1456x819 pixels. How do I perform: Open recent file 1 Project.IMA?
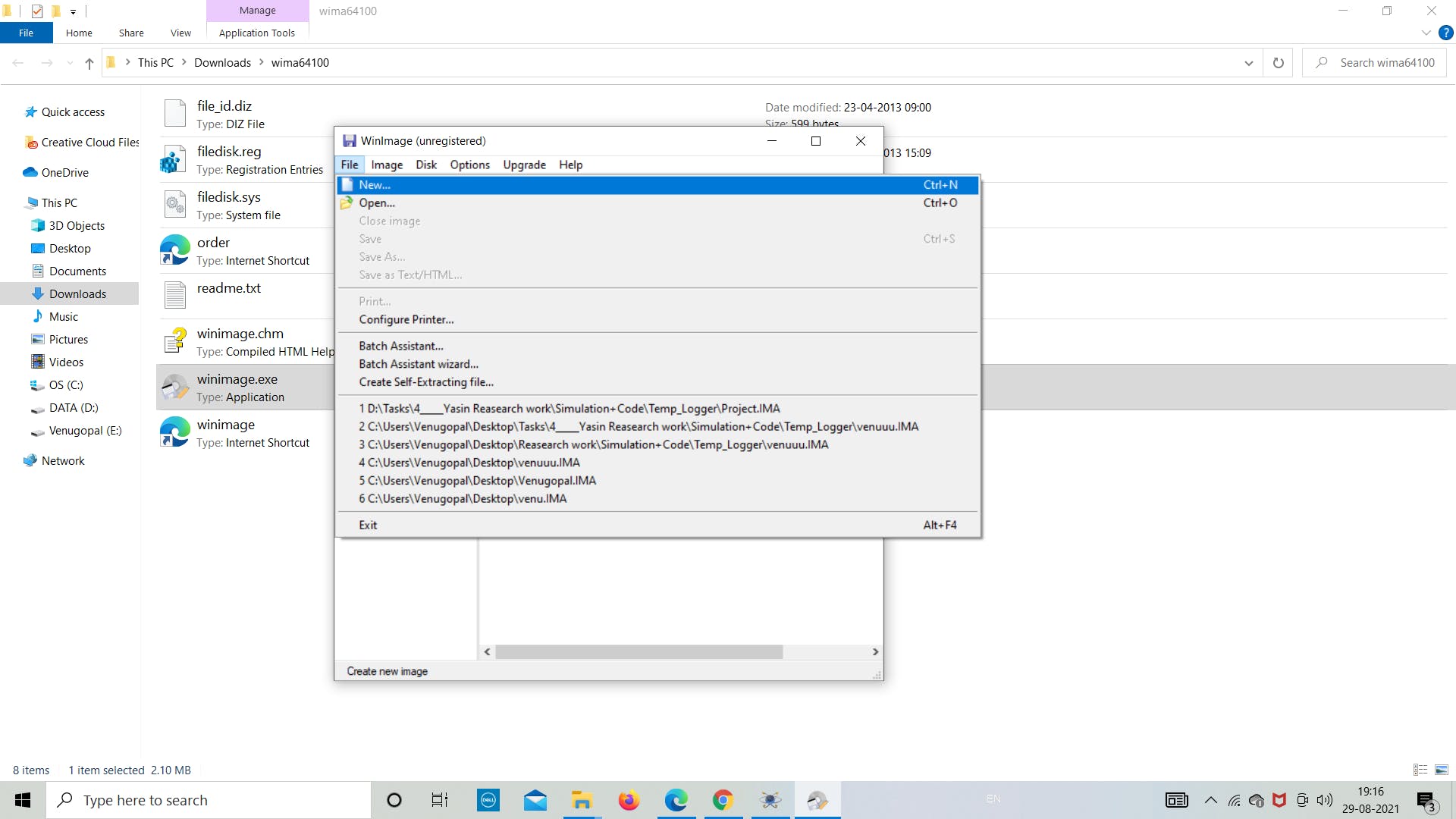tap(657, 409)
